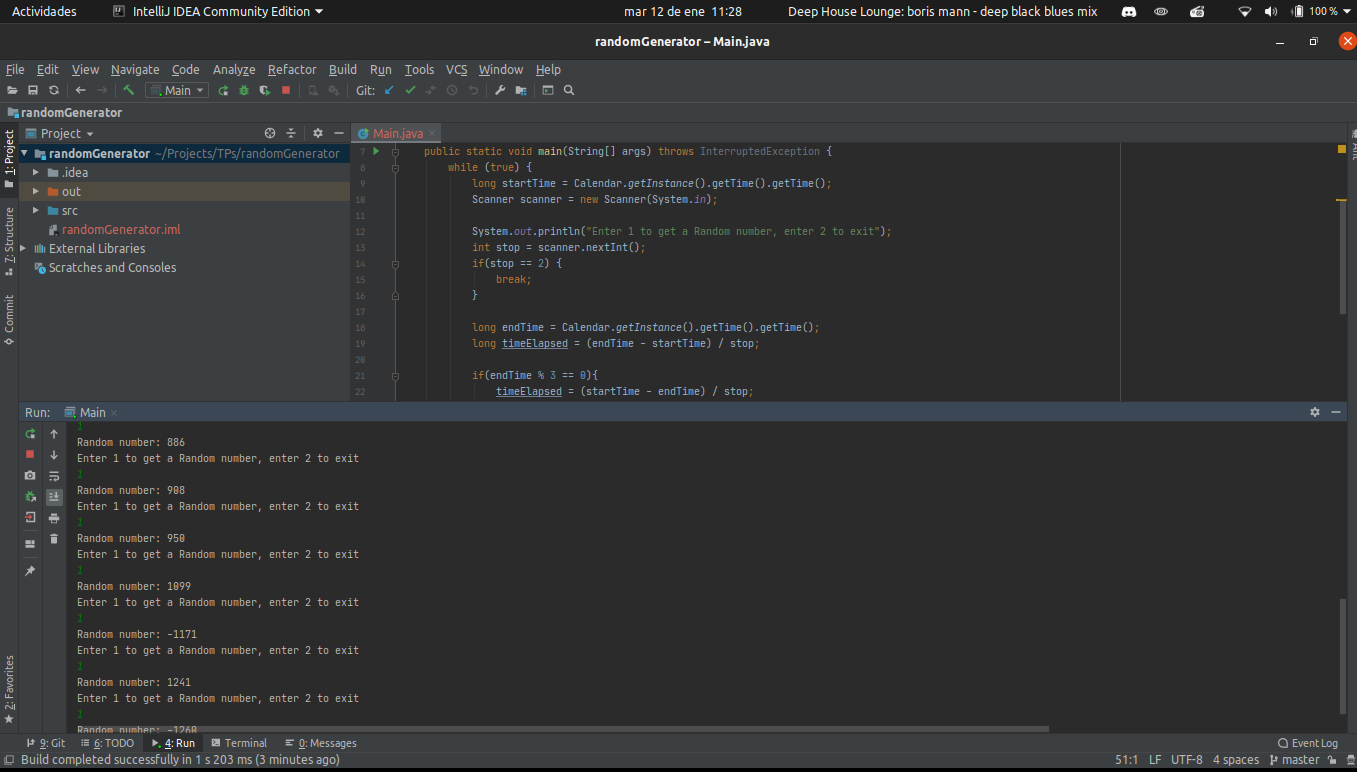Dump threads with the camera icon
1357x772 pixels.
click(x=30, y=476)
